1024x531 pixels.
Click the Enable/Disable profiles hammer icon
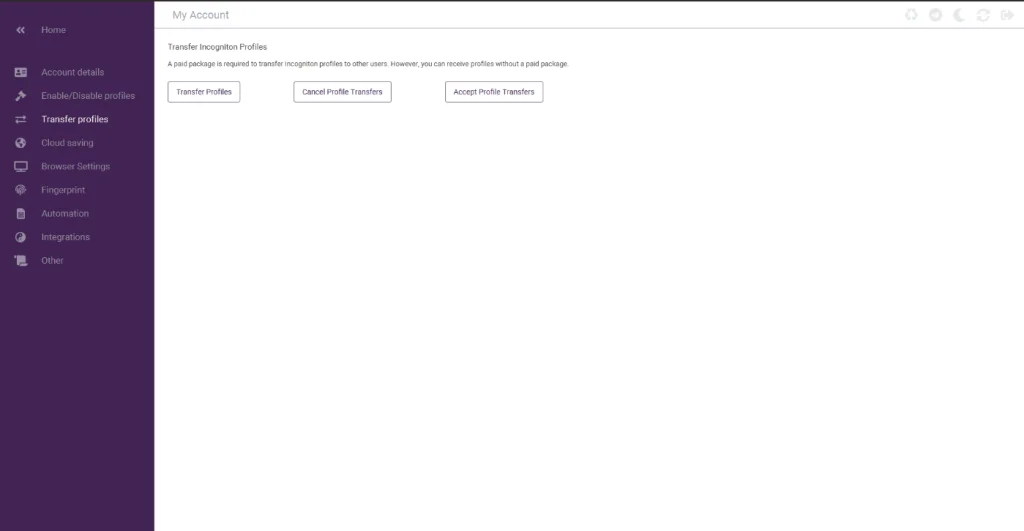coord(20,96)
